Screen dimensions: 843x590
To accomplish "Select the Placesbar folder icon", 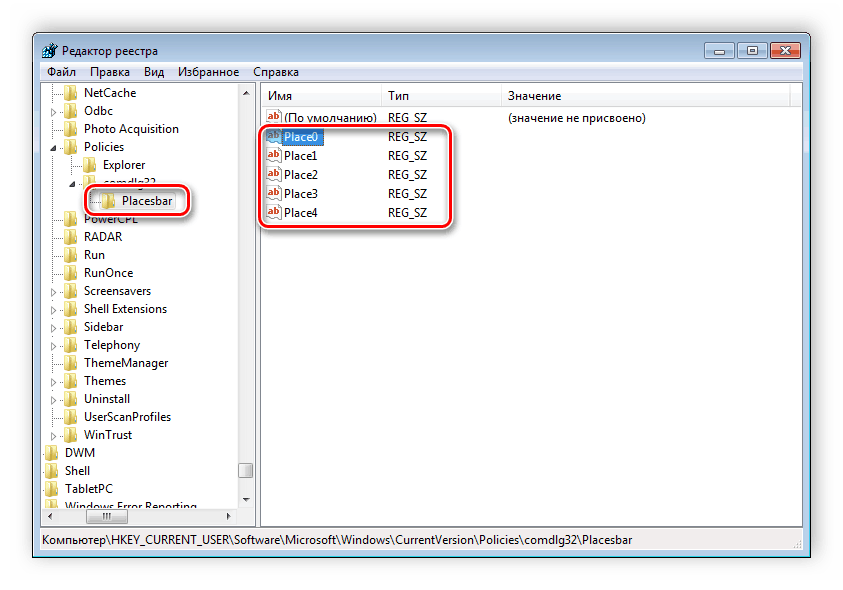I will pos(108,201).
